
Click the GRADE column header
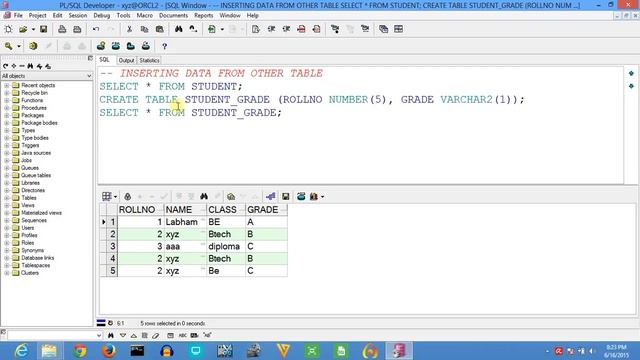click(x=266, y=210)
